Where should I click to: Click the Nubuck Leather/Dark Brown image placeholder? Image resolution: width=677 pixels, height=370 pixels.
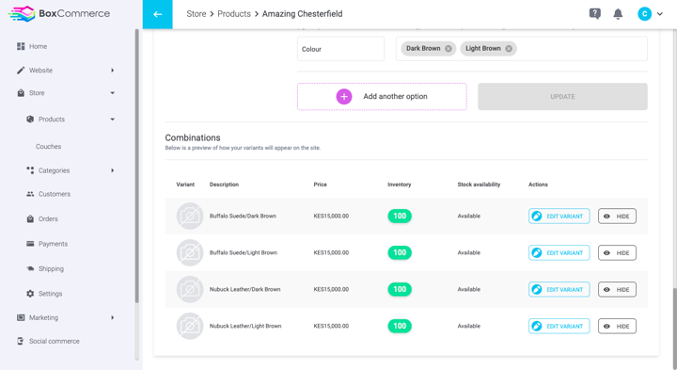pos(190,289)
